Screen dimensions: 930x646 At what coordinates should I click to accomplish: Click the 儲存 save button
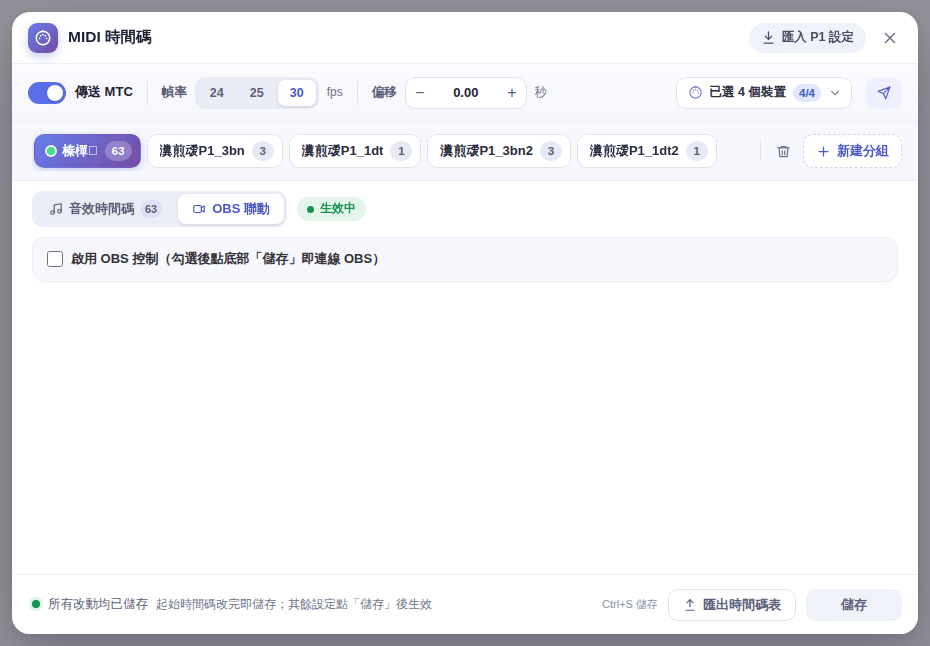(853, 604)
